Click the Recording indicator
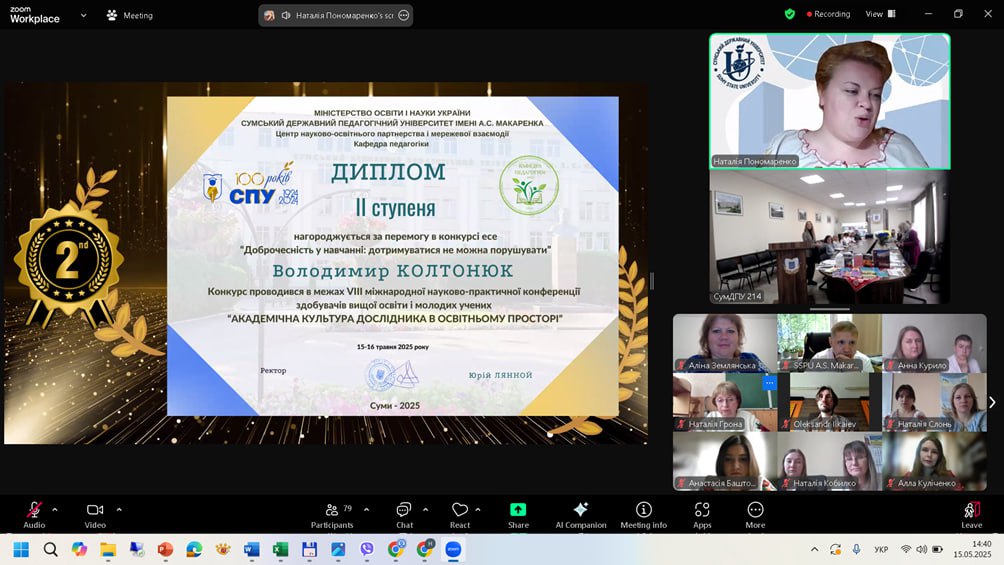 pyautogui.click(x=826, y=14)
